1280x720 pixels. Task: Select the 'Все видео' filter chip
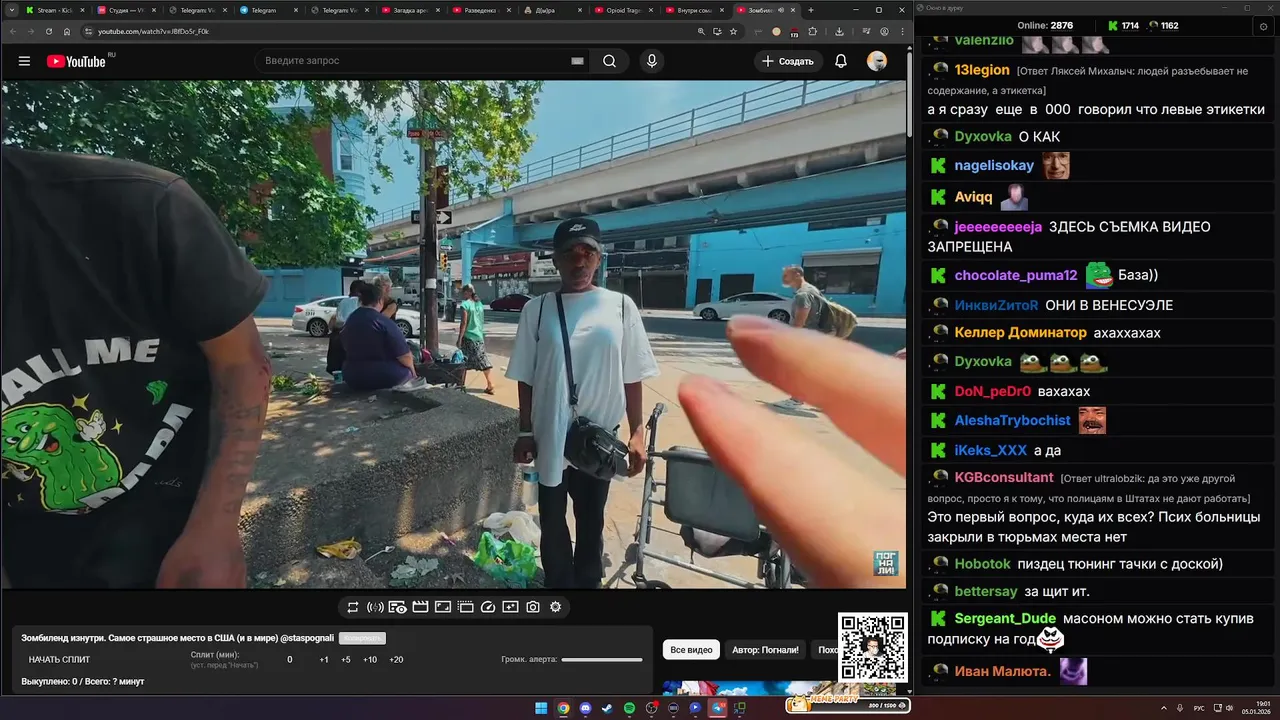tap(691, 650)
